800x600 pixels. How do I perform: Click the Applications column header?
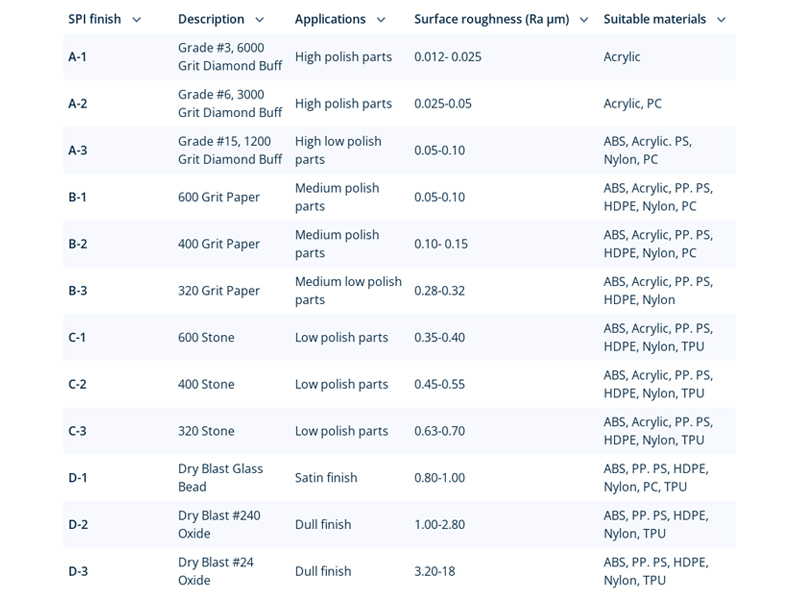[x=330, y=19]
